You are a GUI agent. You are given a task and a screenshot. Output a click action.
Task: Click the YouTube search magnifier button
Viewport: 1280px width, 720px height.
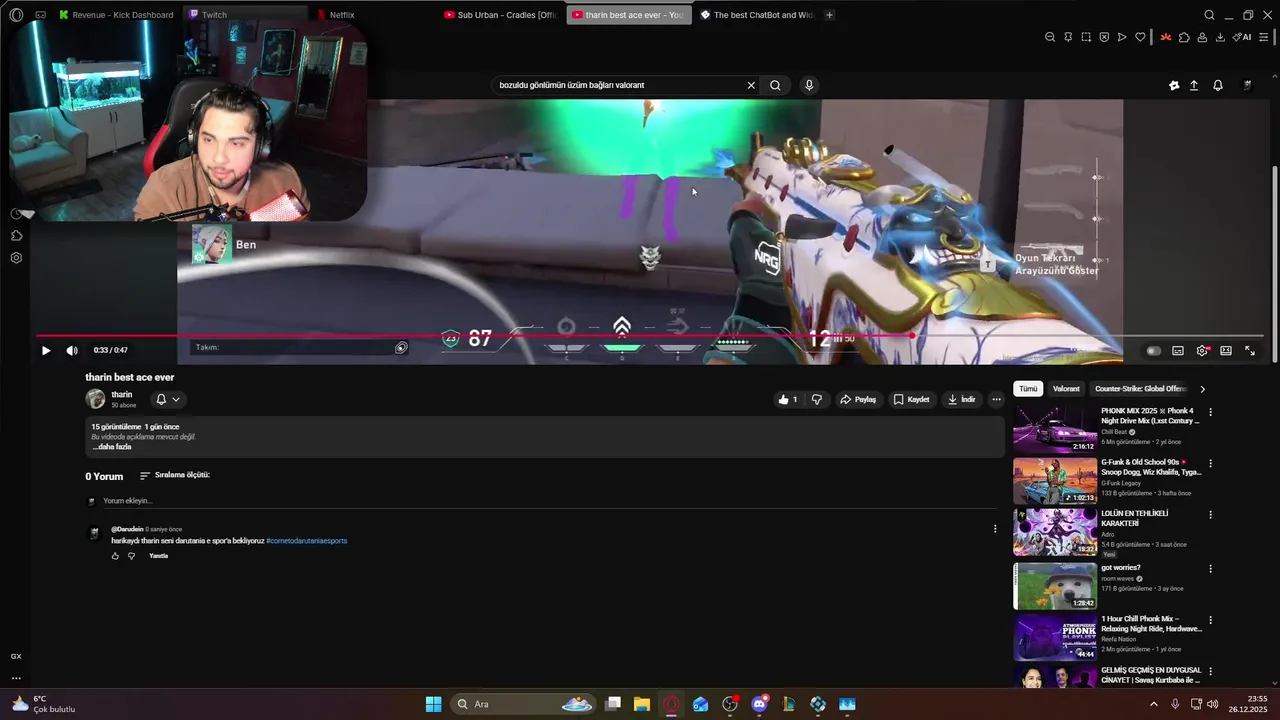(775, 85)
